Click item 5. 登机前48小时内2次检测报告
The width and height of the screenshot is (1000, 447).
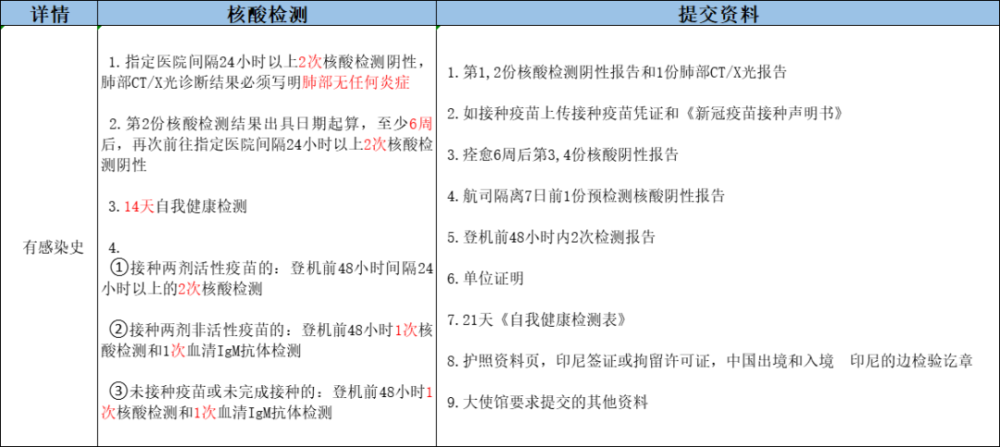(551, 237)
